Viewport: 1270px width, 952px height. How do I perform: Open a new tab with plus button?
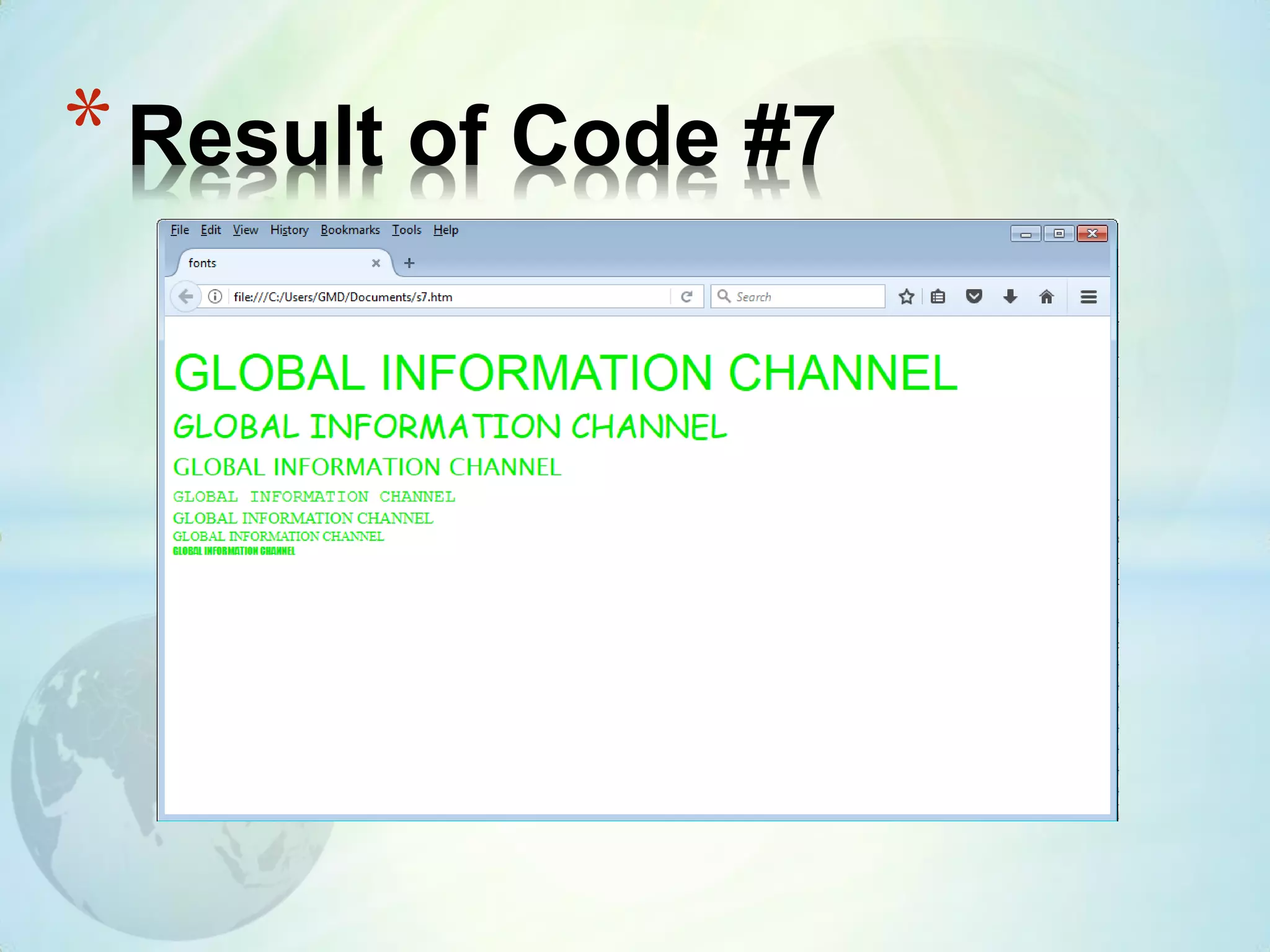pyautogui.click(x=409, y=263)
